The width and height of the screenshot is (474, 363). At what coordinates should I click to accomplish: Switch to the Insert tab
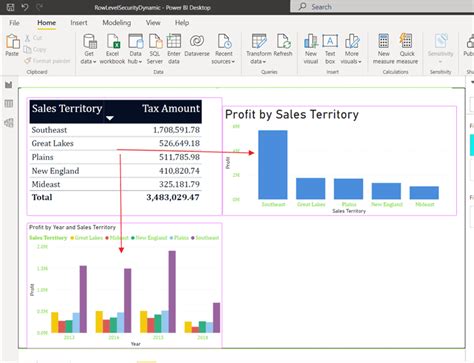point(79,23)
